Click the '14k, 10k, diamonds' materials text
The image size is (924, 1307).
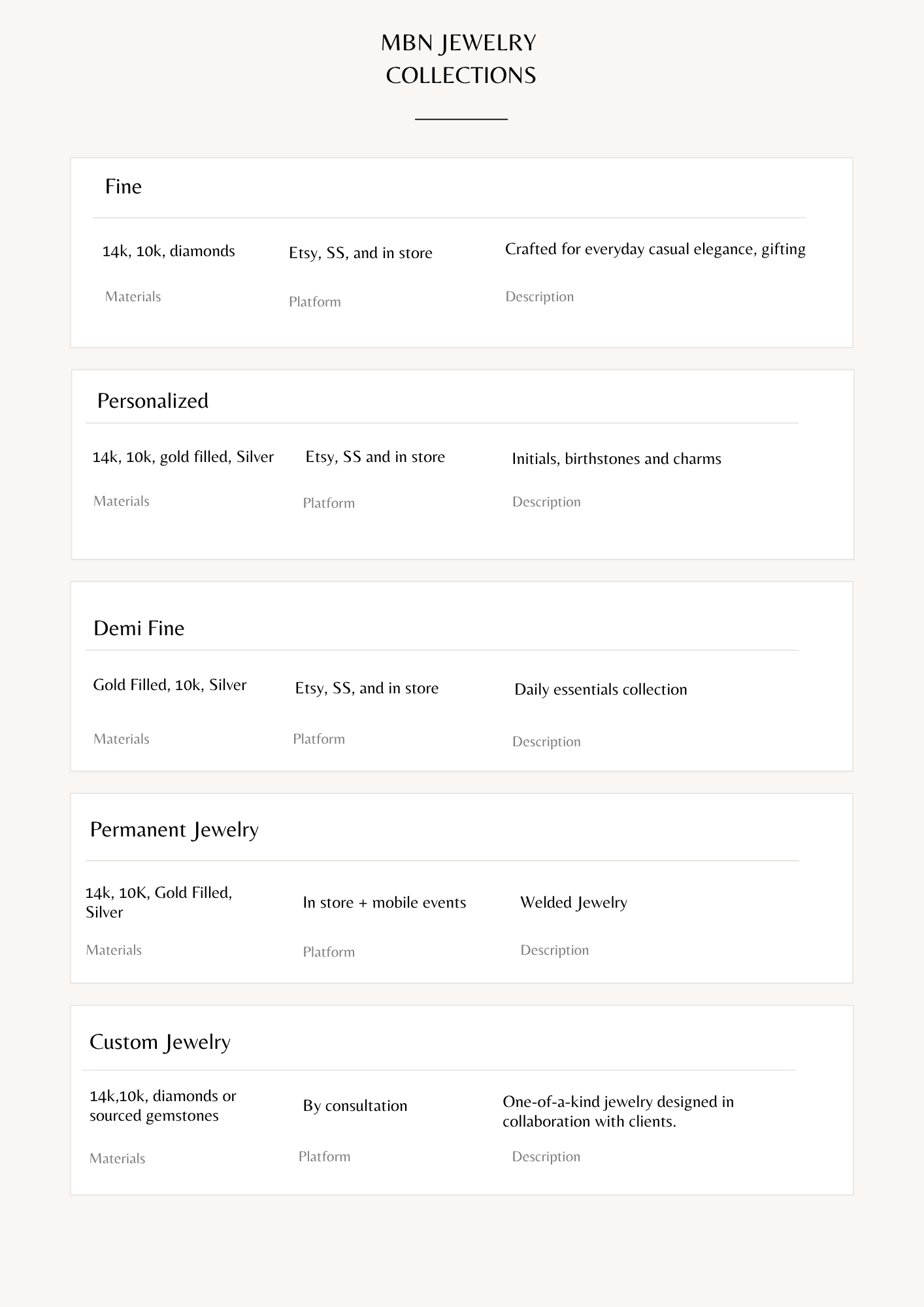click(x=169, y=251)
